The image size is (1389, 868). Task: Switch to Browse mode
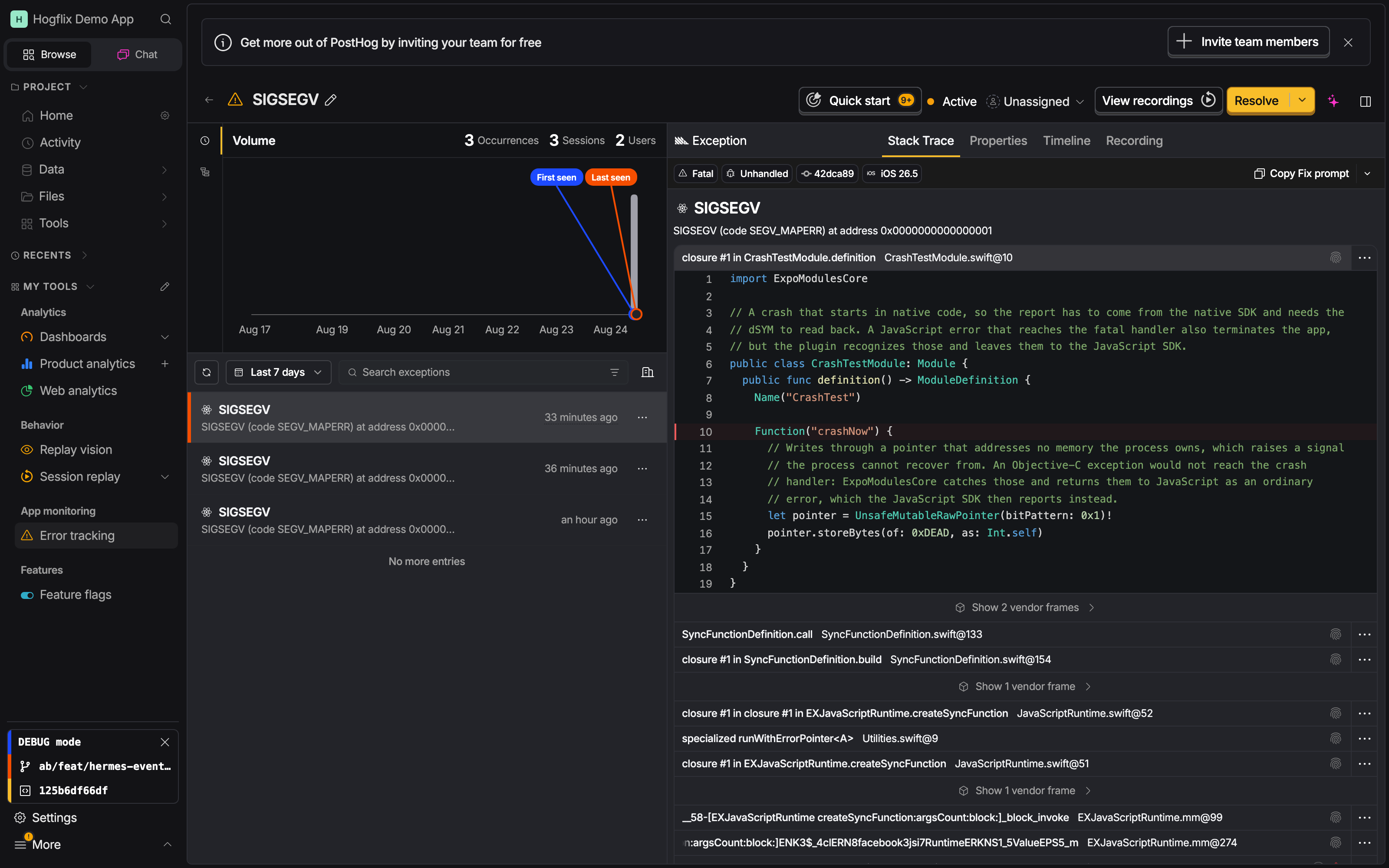(49, 55)
